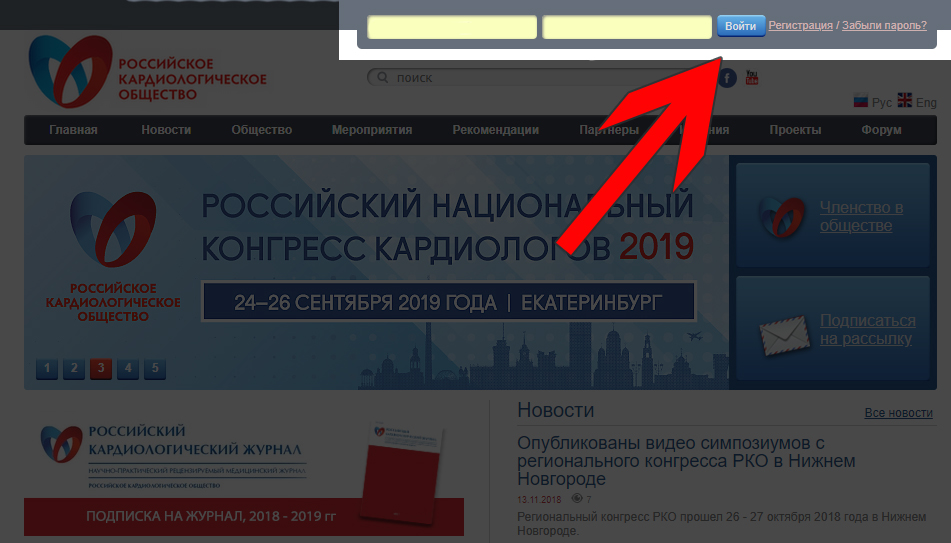
Task: Open the YouTube icon link
Action: (x=751, y=78)
